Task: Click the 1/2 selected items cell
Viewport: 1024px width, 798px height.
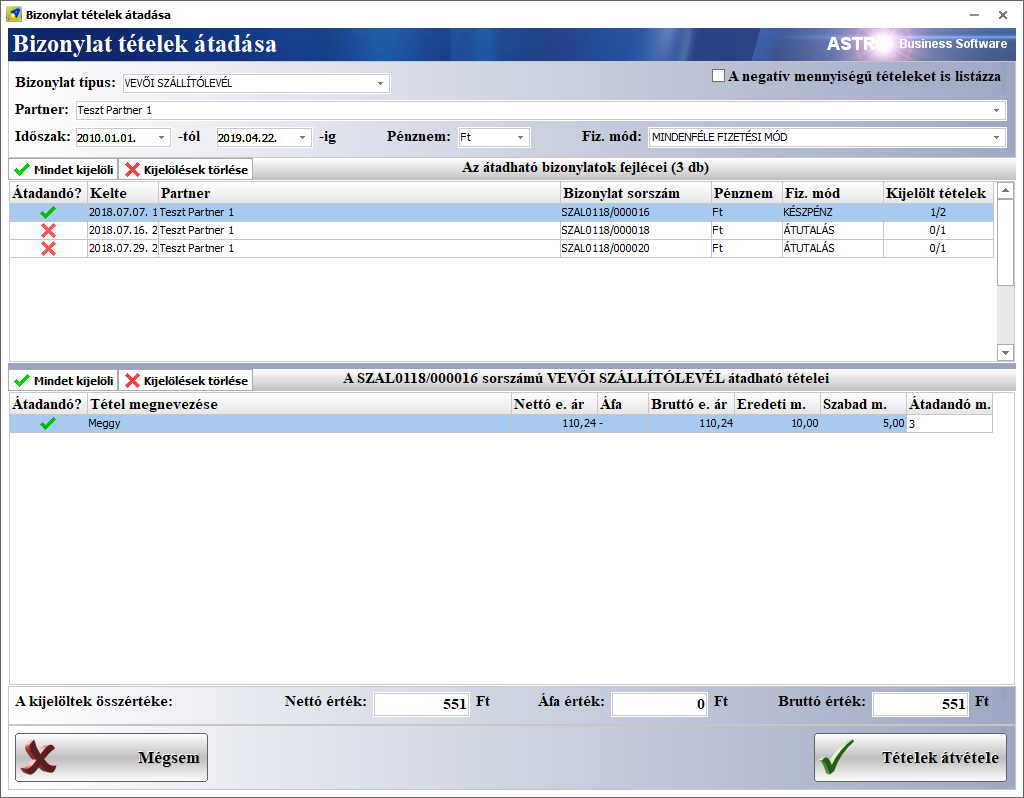Action: point(938,212)
